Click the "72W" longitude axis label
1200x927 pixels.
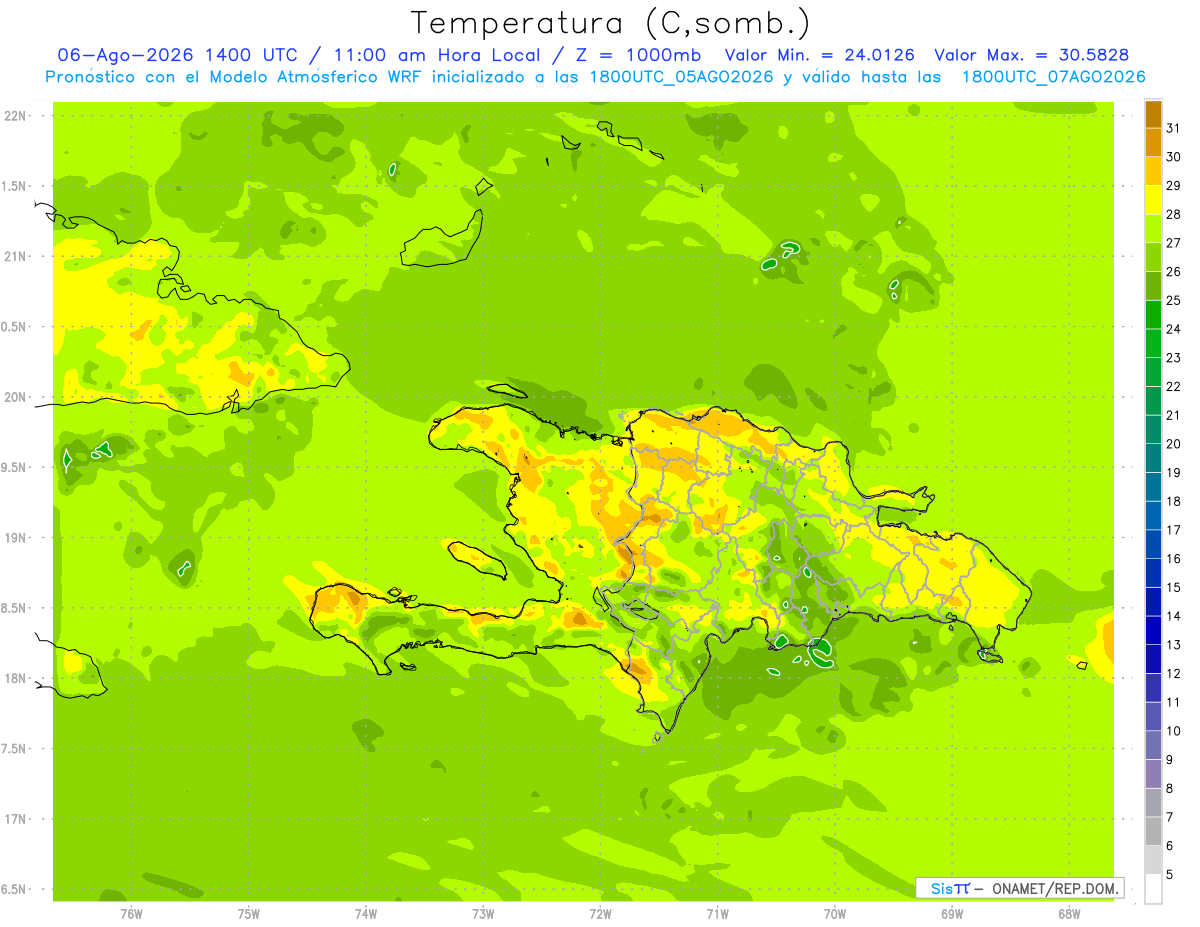[600, 914]
